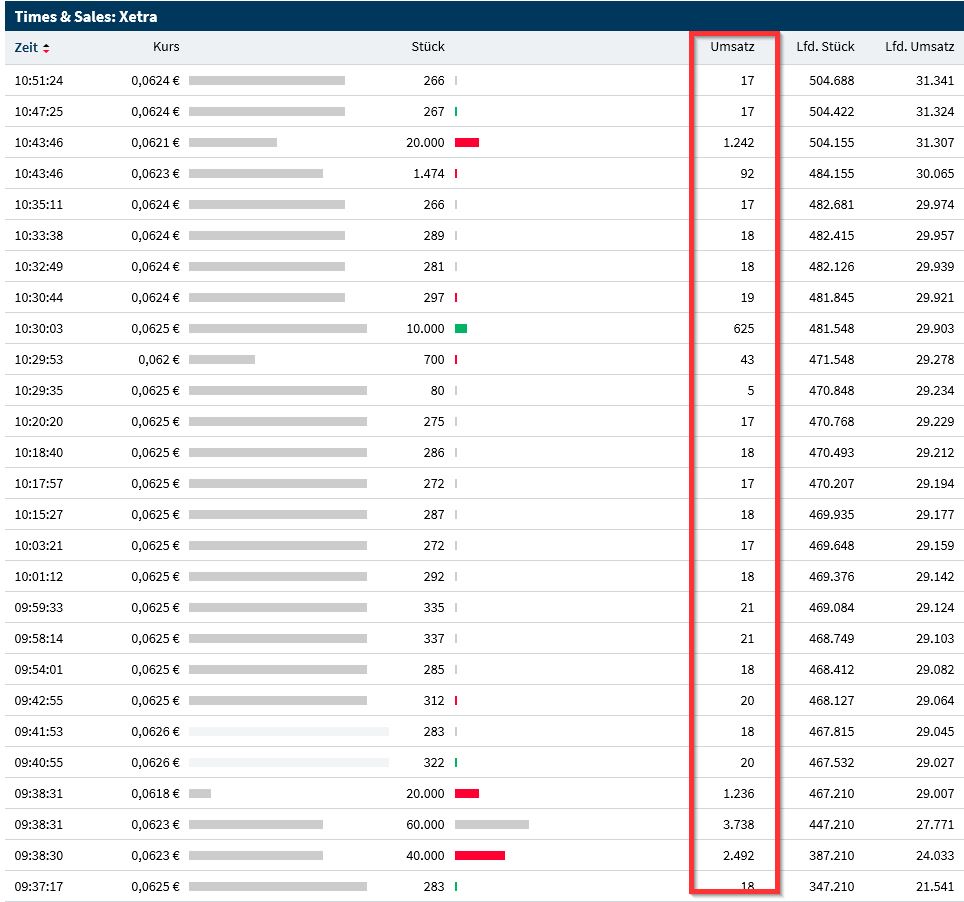
Task: Select the Stück column header
Action: (428, 47)
